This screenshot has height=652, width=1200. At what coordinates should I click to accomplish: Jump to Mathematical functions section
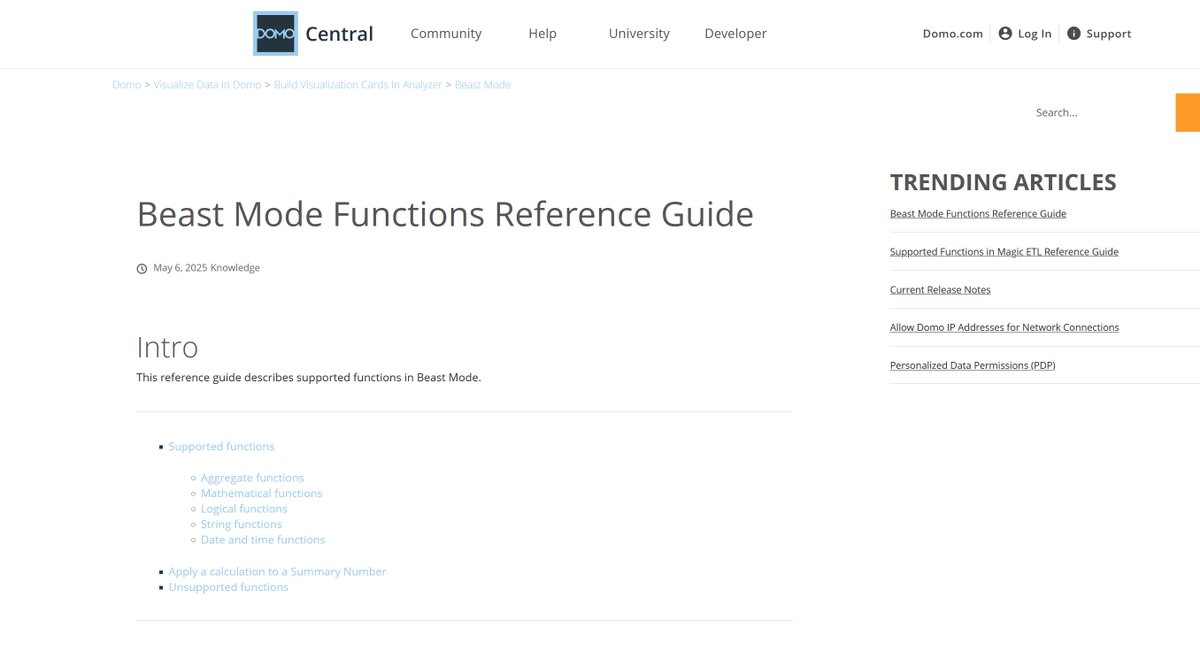tap(262, 493)
